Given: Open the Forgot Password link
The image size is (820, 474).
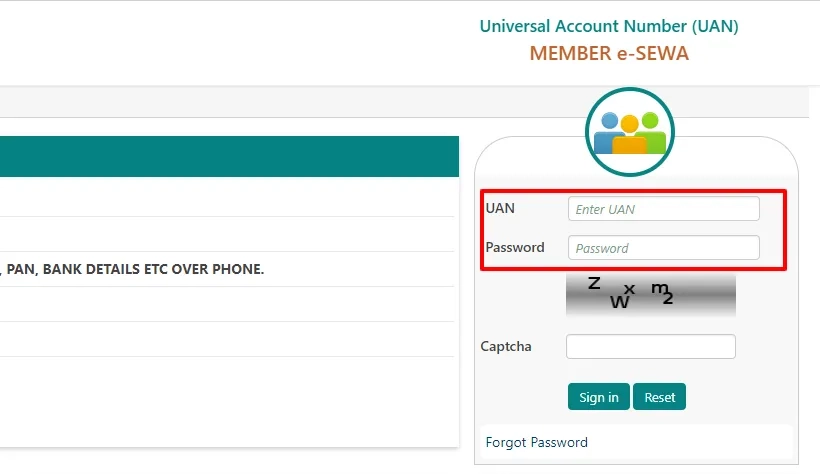Looking at the screenshot, I should click(536, 442).
